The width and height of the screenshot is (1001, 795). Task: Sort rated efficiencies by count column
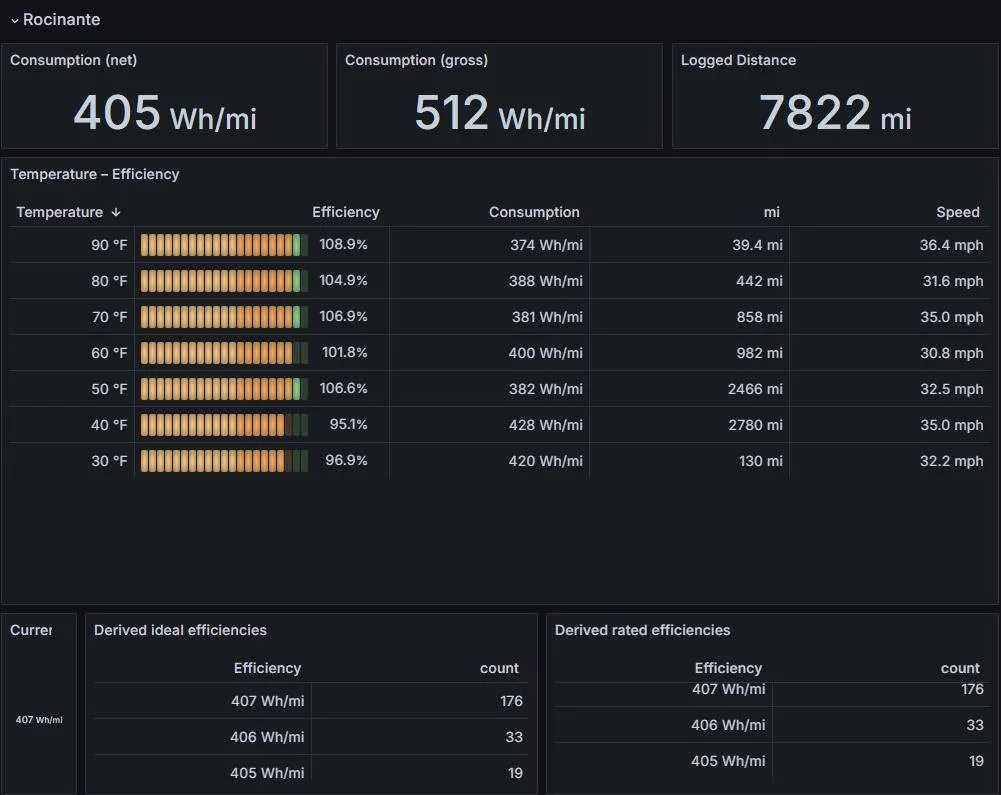[960, 668]
